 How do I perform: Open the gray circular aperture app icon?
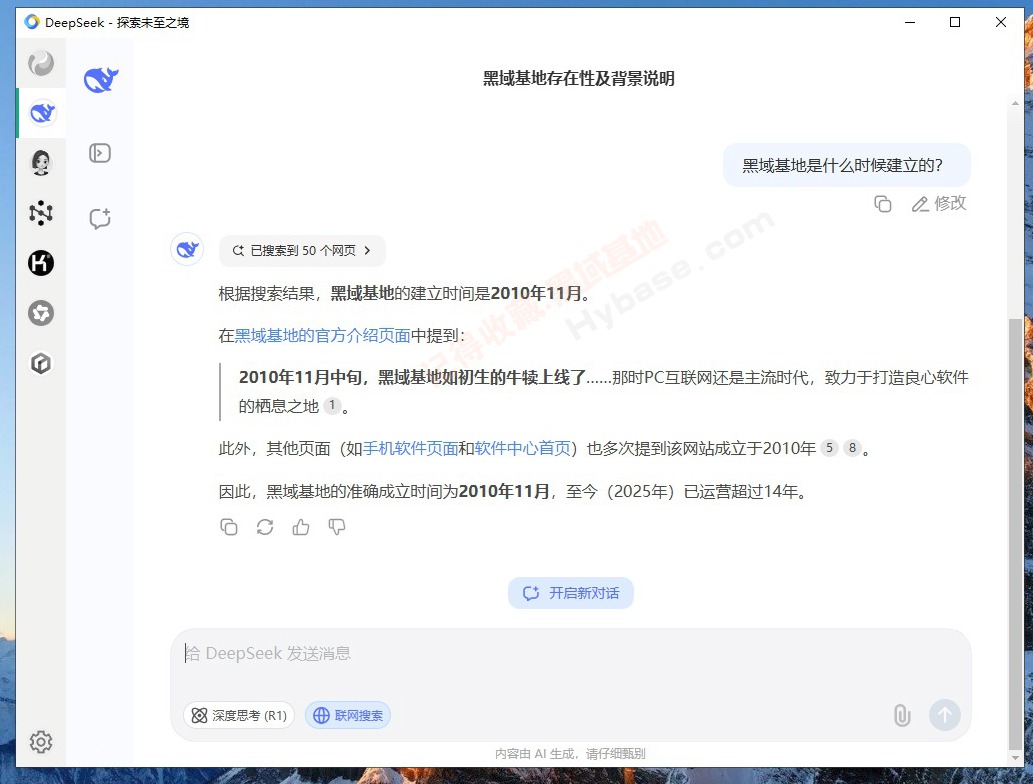pos(41,313)
